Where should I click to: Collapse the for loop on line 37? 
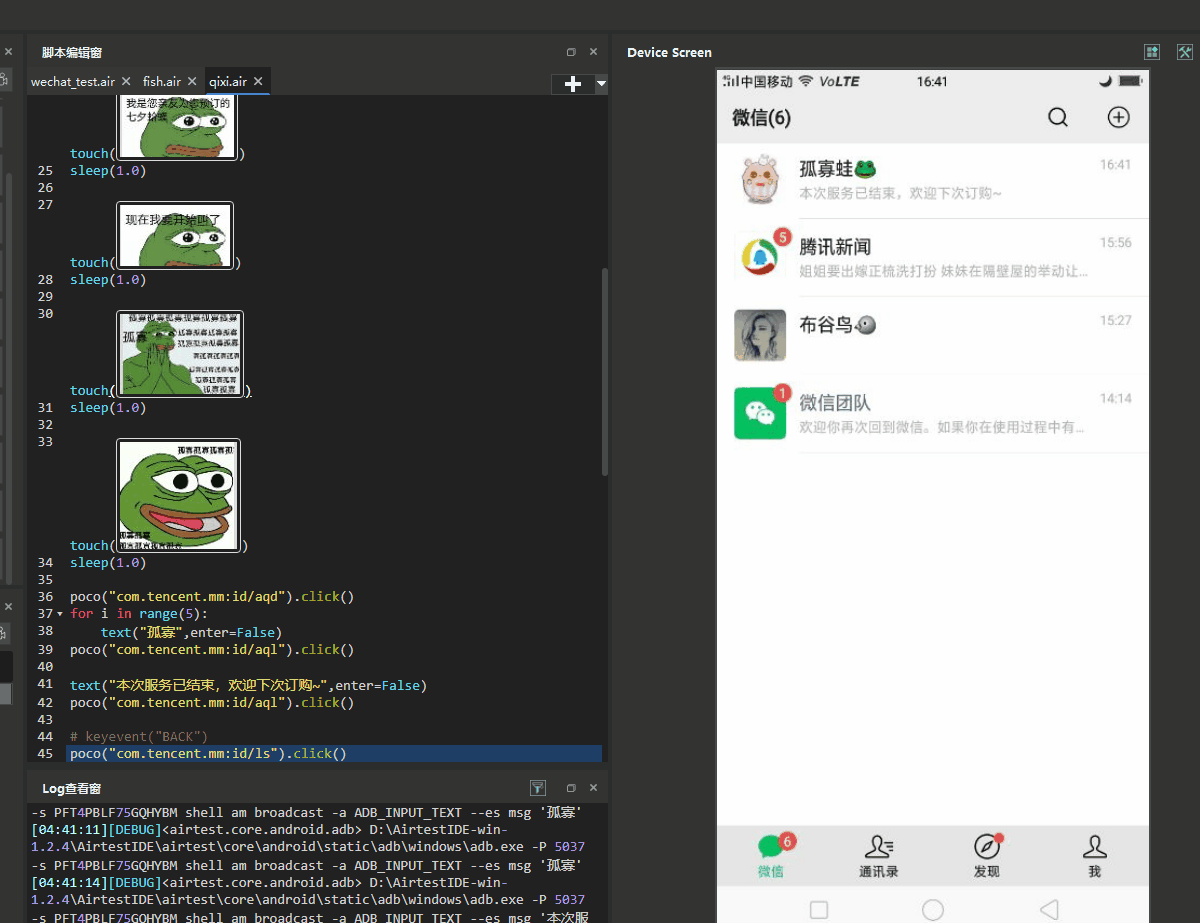(60, 614)
